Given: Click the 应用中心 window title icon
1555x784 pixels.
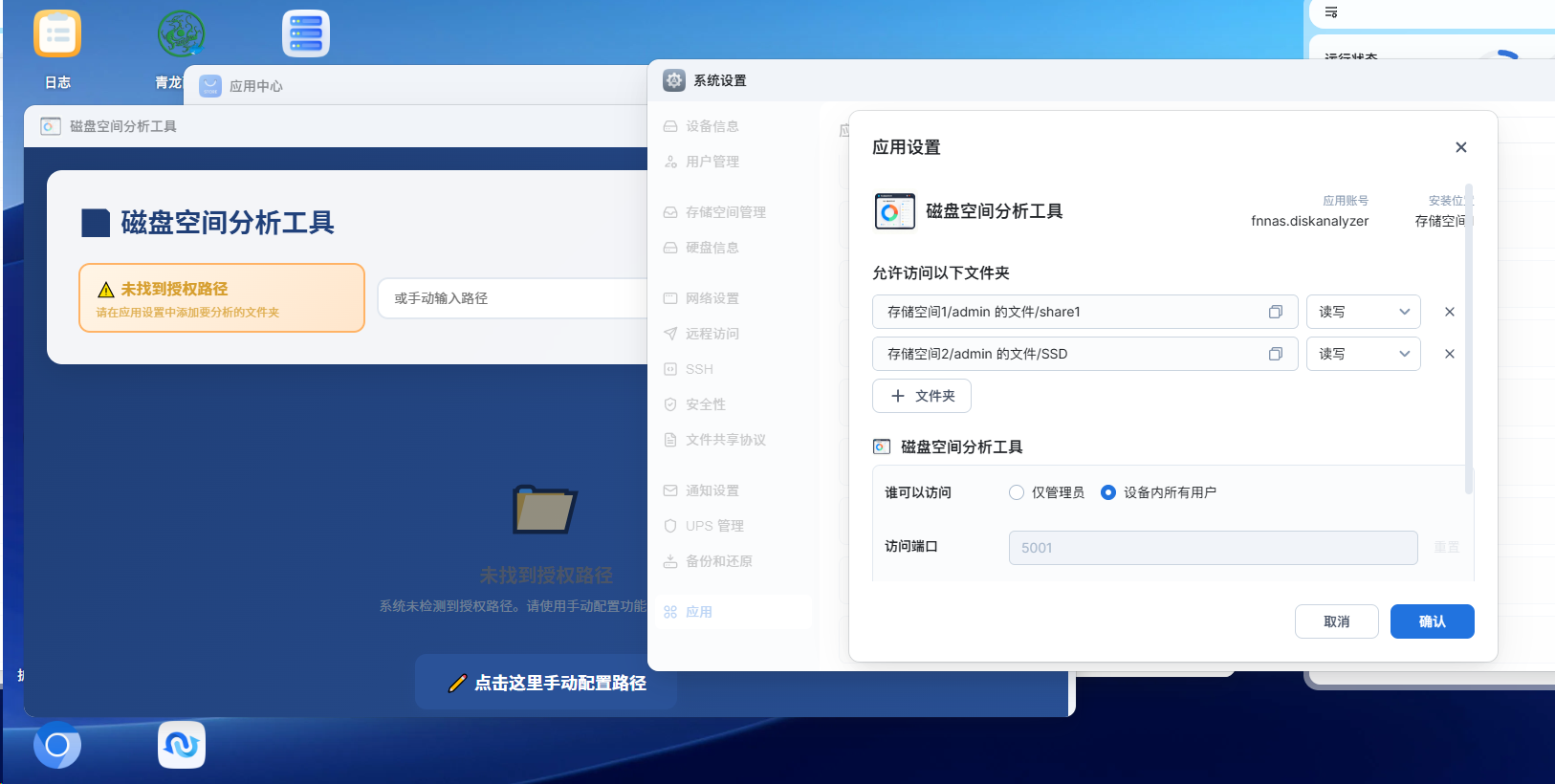Looking at the screenshot, I should [210, 86].
